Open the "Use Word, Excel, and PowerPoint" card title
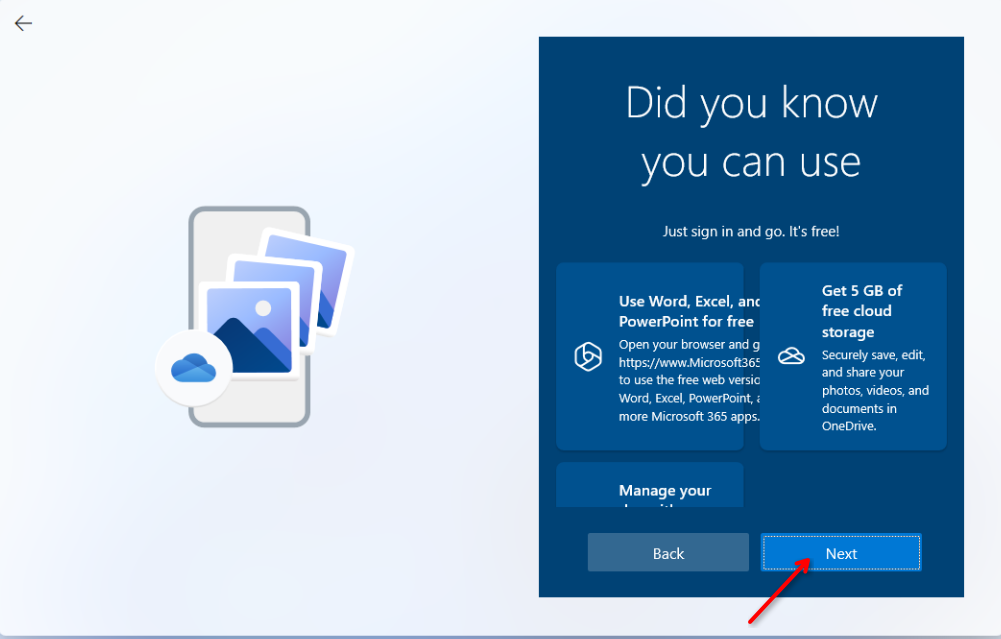The image size is (1001, 639). (x=688, y=311)
